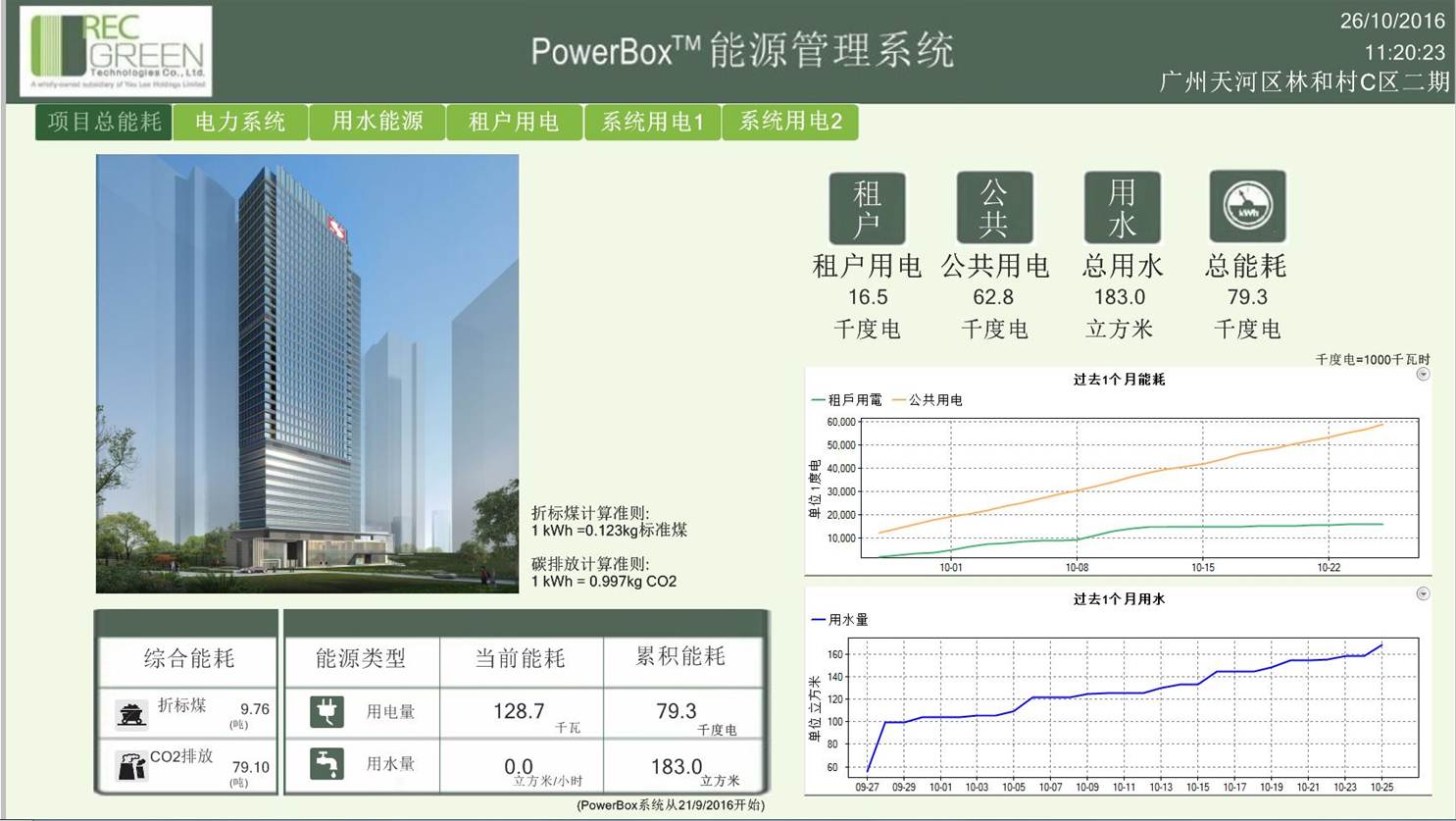
Task: Open the 项目总能耗 tab
Action: click(104, 123)
